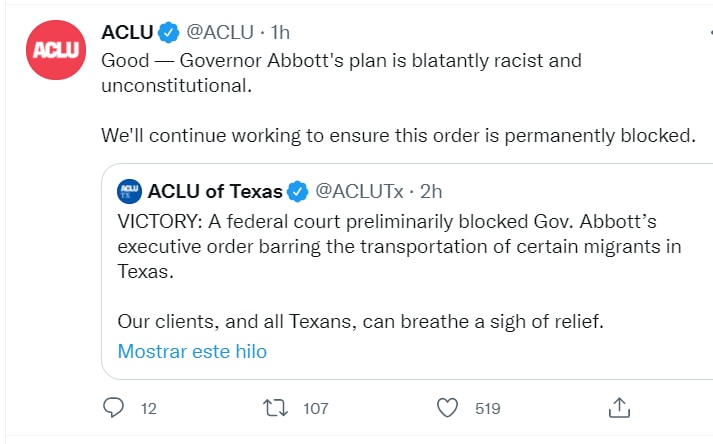Open the @ACLUTx handle link
The image size is (713, 444).
click(x=361, y=190)
